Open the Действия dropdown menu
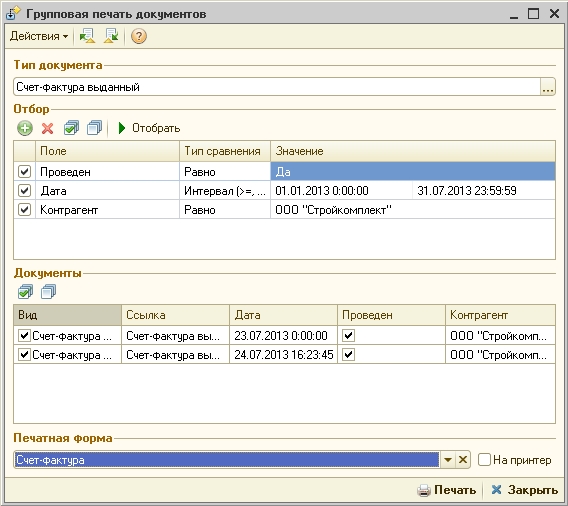568x506 pixels. [39, 36]
